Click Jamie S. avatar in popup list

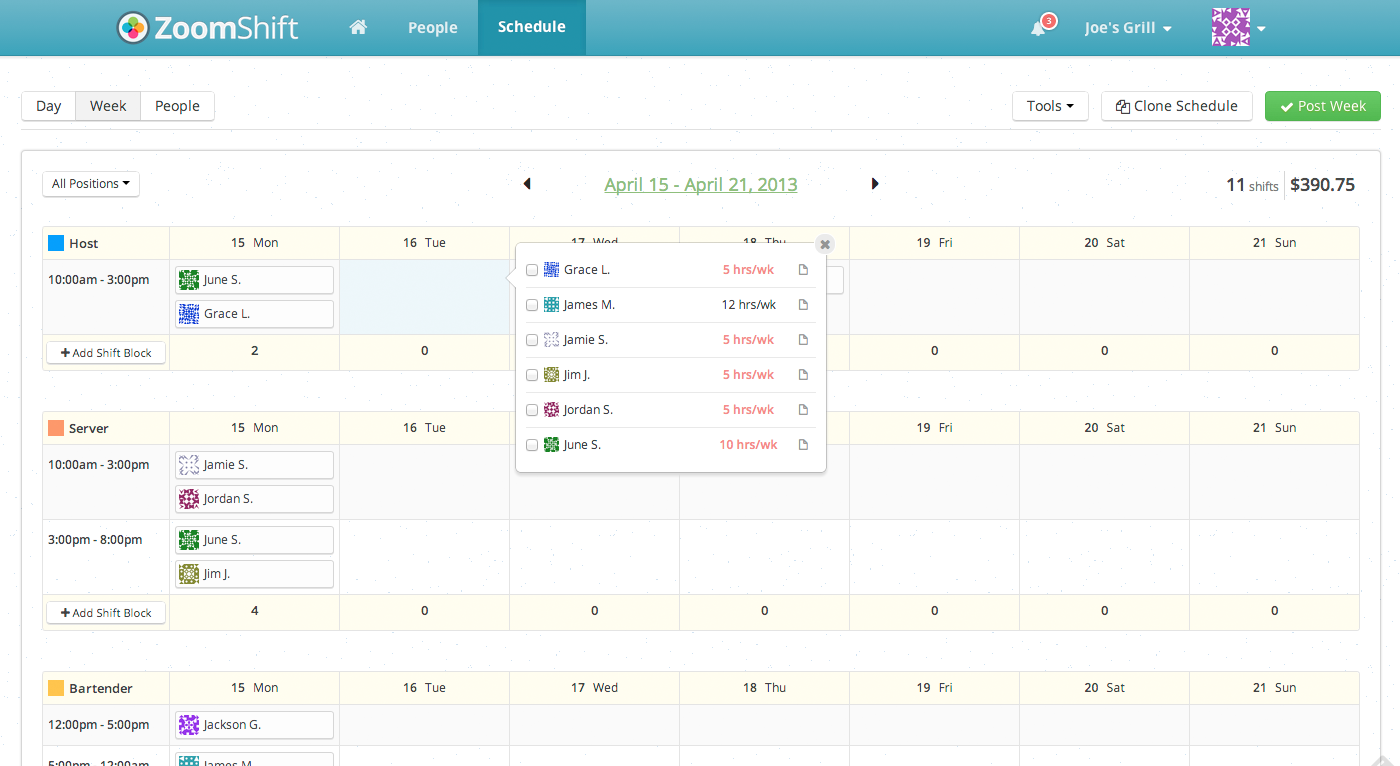(x=551, y=340)
